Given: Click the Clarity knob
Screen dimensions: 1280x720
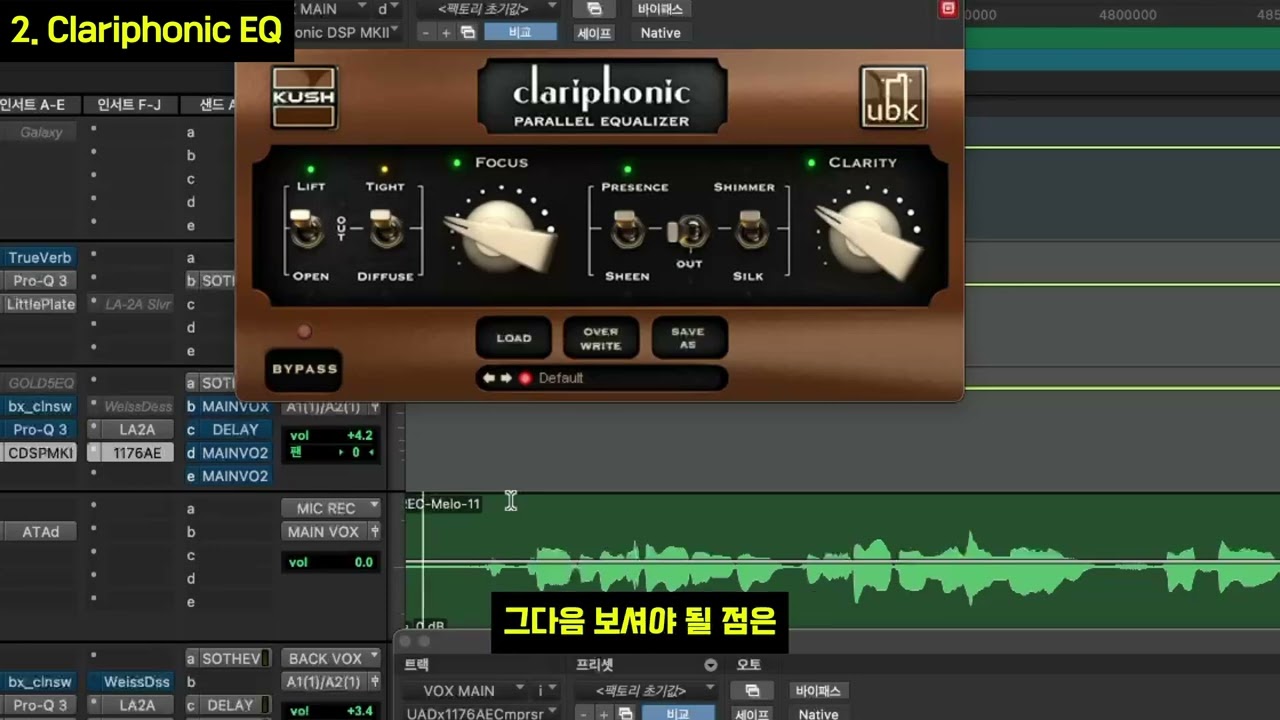Looking at the screenshot, I should [870, 238].
